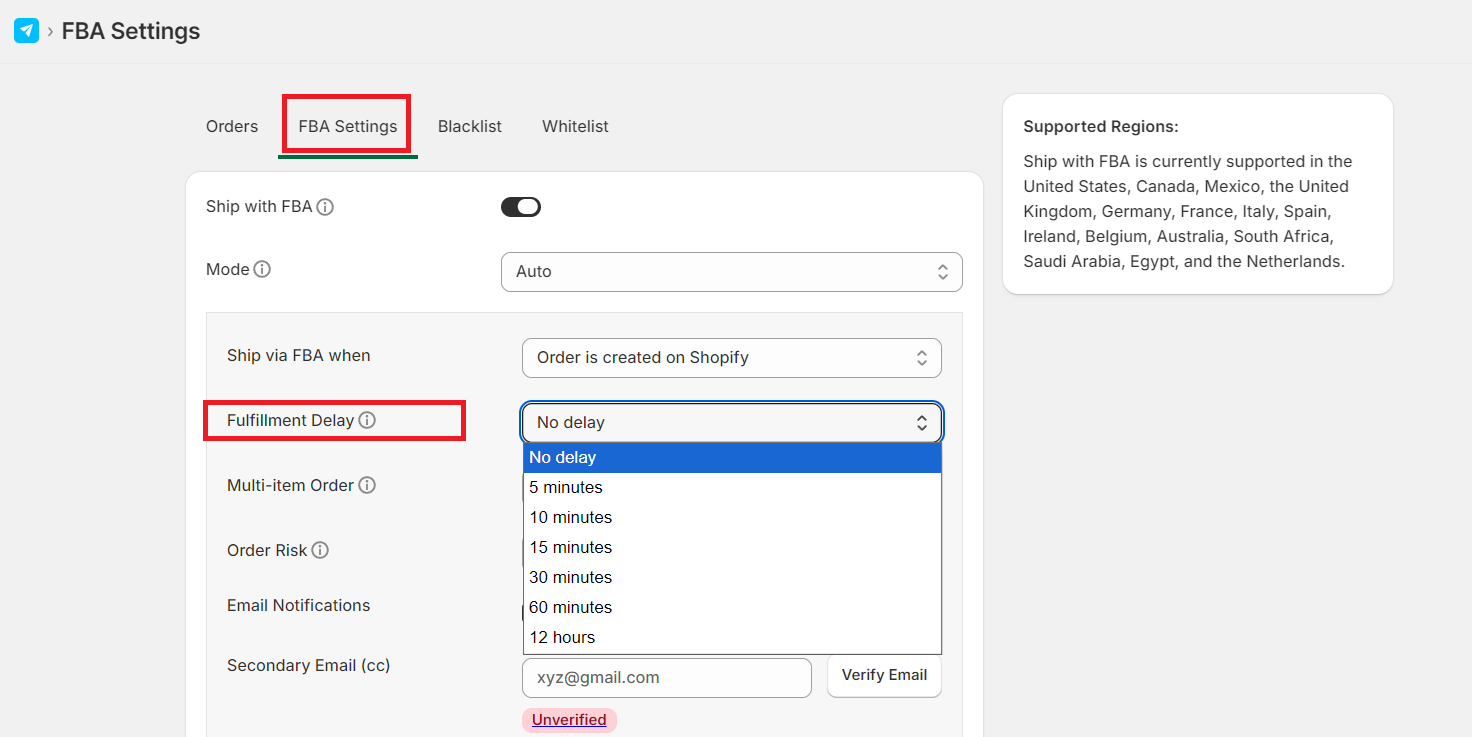The height and width of the screenshot is (737, 1472).
Task: Focus the Secondary Email input field
Action: 666,678
